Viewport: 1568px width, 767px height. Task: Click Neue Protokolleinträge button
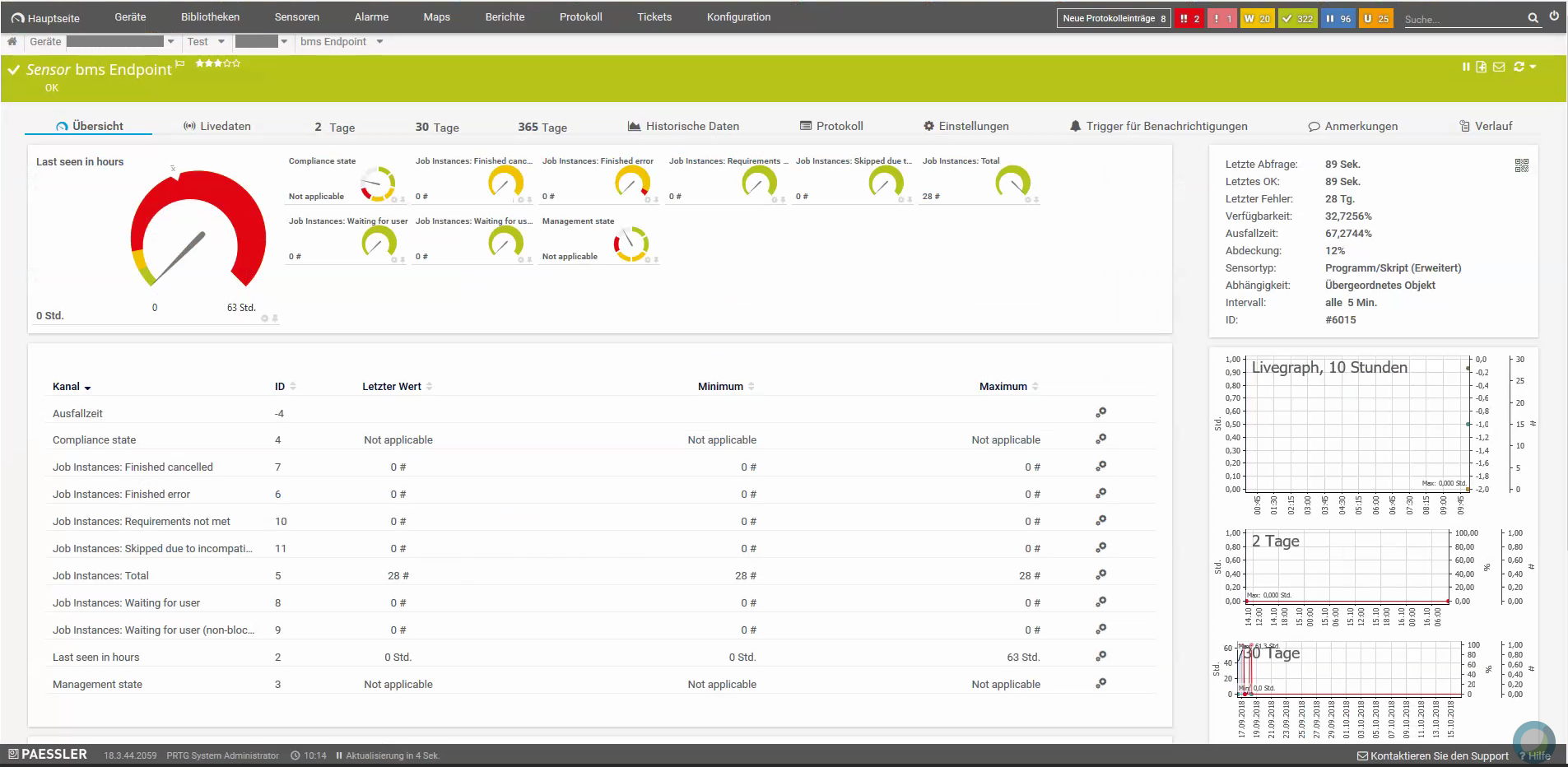[x=1114, y=18]
